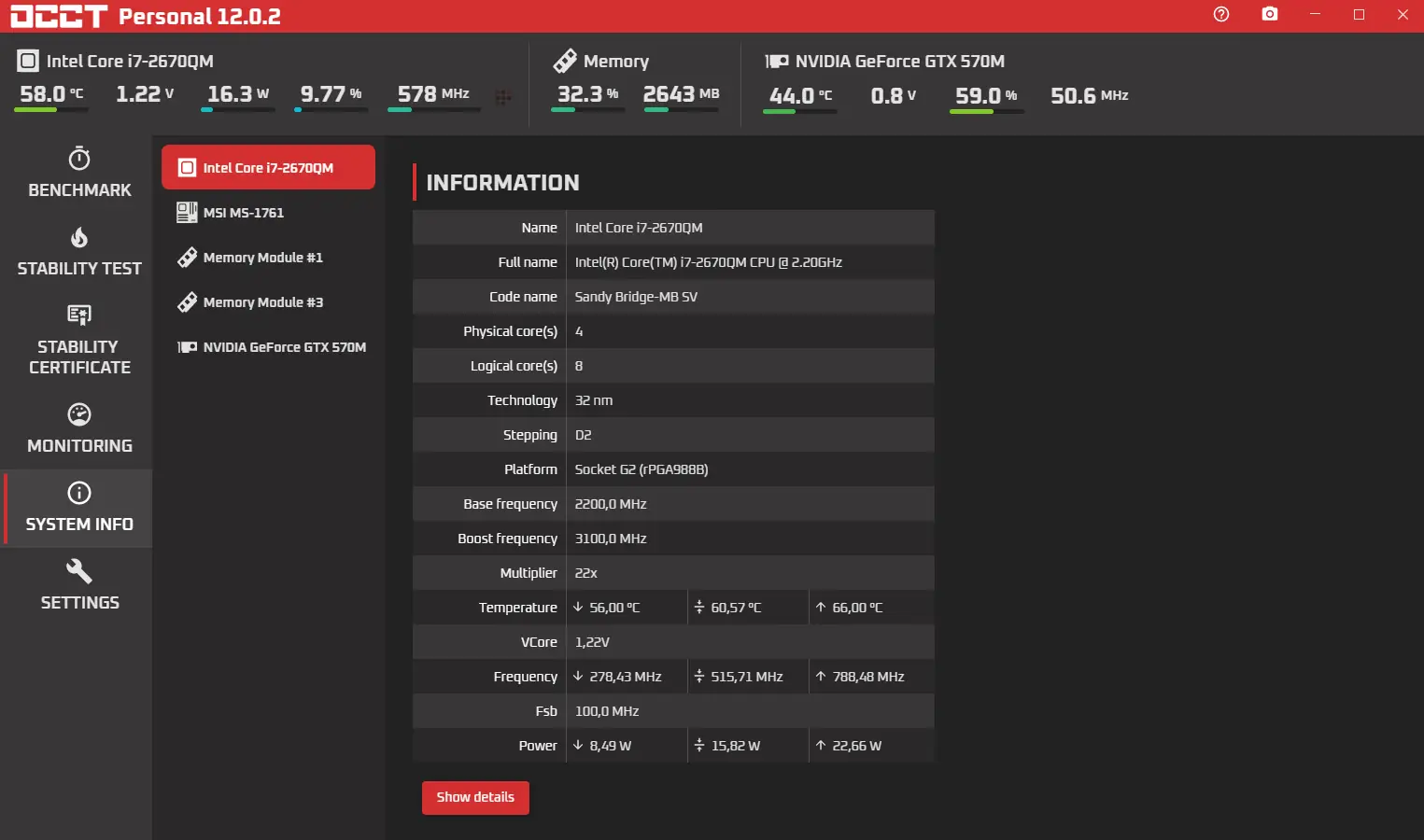Click the average temperature 60,57 °C

click(x=736, y=608)
